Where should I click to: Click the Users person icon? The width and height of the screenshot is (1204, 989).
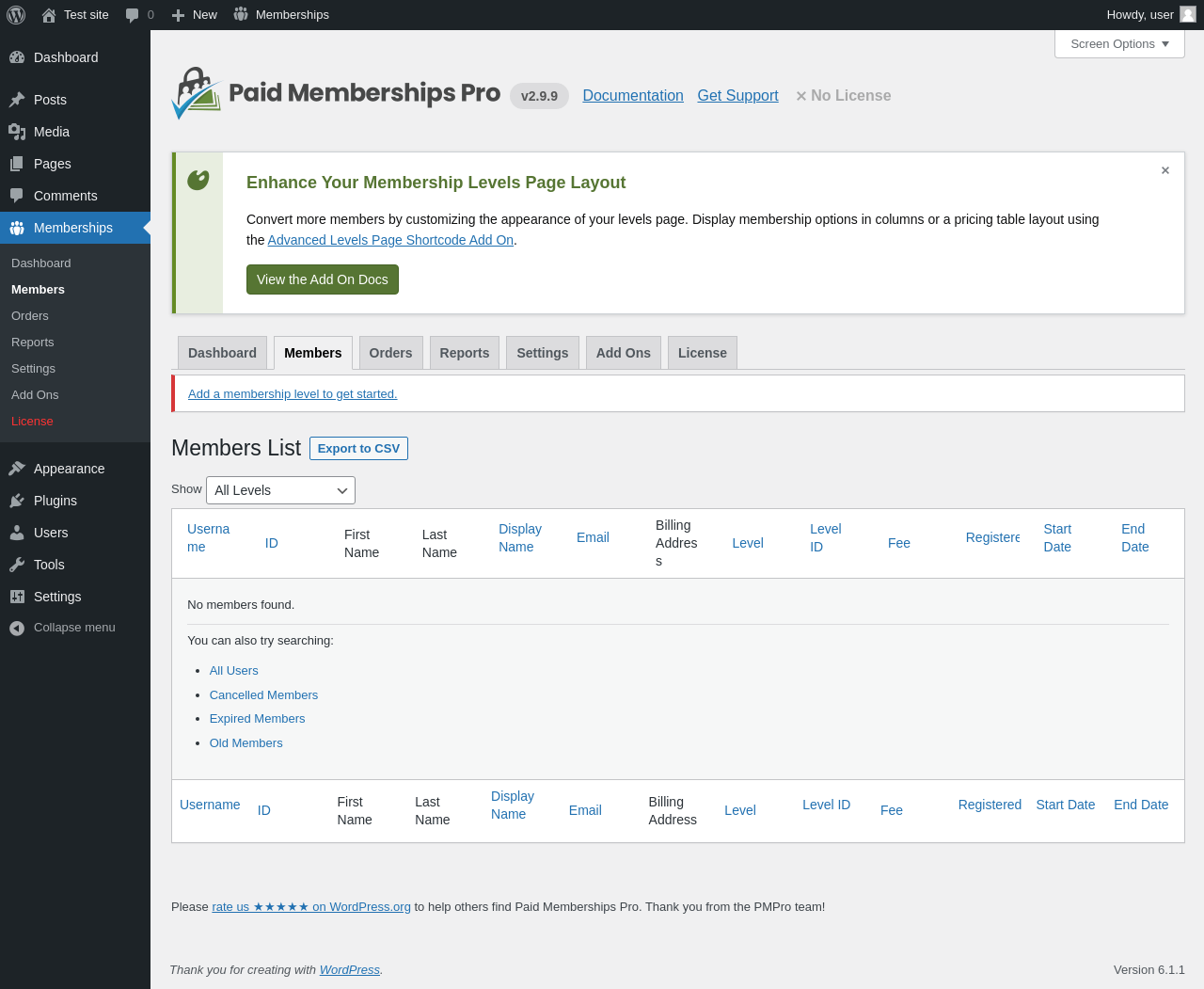click(x=17, y=533)
